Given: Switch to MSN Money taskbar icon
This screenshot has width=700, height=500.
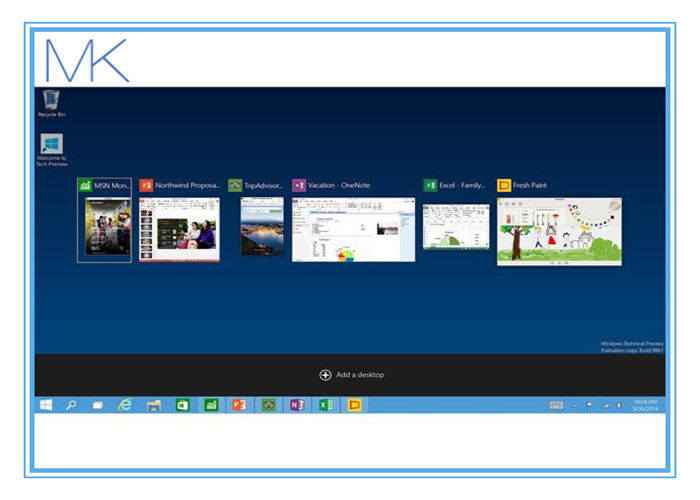Looking at the screenshot, I should (x=211, y=405).
